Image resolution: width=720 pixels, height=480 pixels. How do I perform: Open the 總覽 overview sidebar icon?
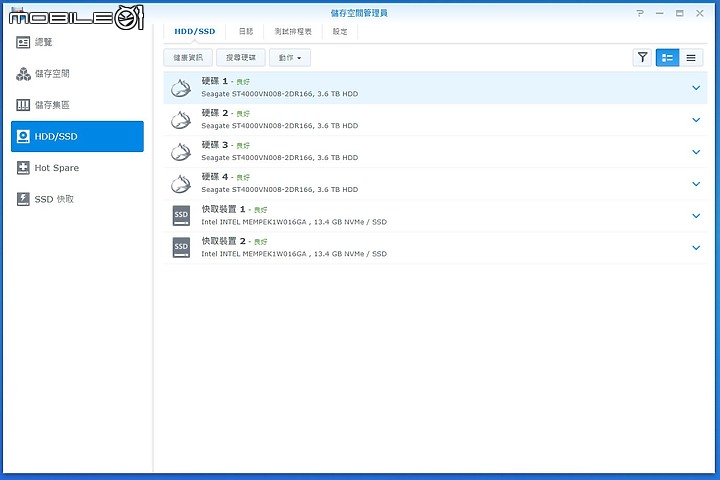coord(23,42)
